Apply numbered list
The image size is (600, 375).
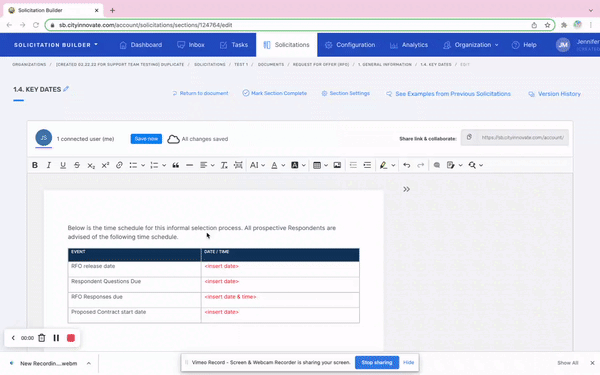[x=154, y=165]
